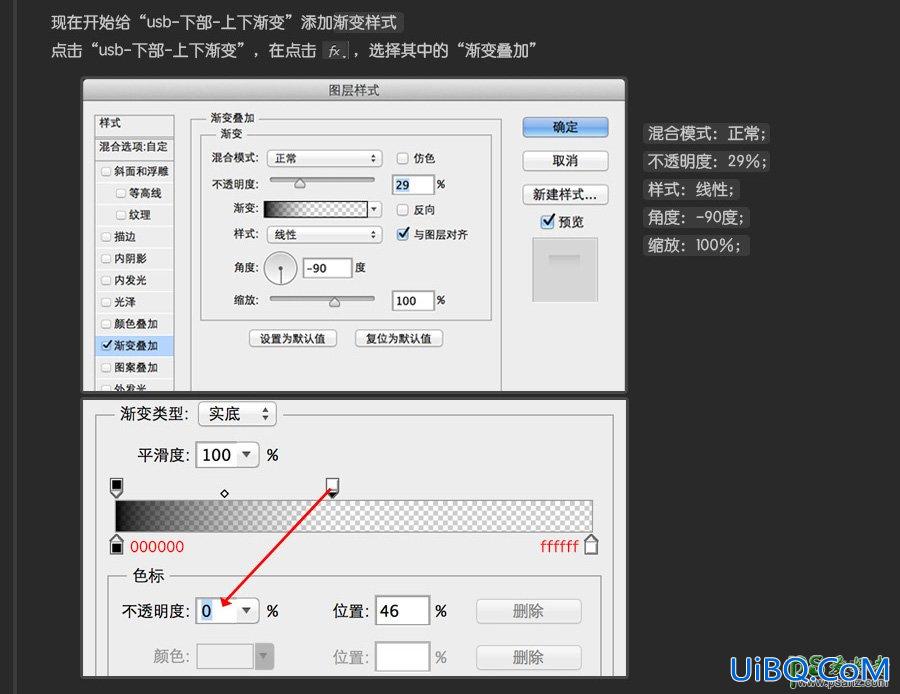Click the opacity midpoint diamond marker
This screenshot has height=694, width=900.
pyautogui.click(x=224, y=493)
